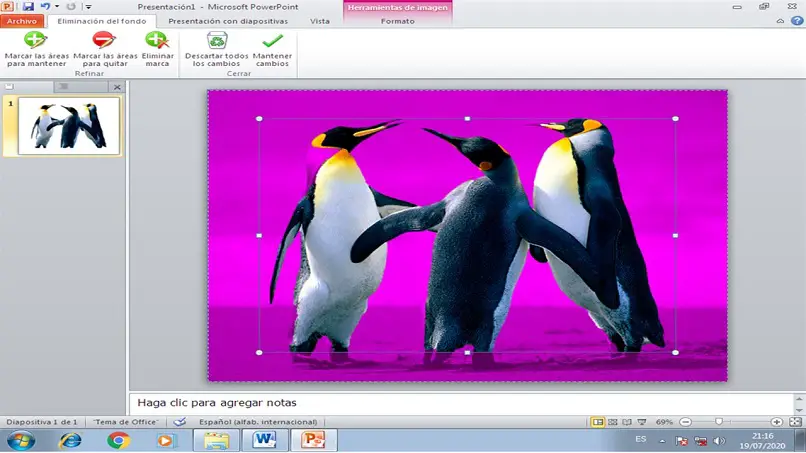Switch to Slide Sorter view
Screen dimensions: 806x453
613,422
